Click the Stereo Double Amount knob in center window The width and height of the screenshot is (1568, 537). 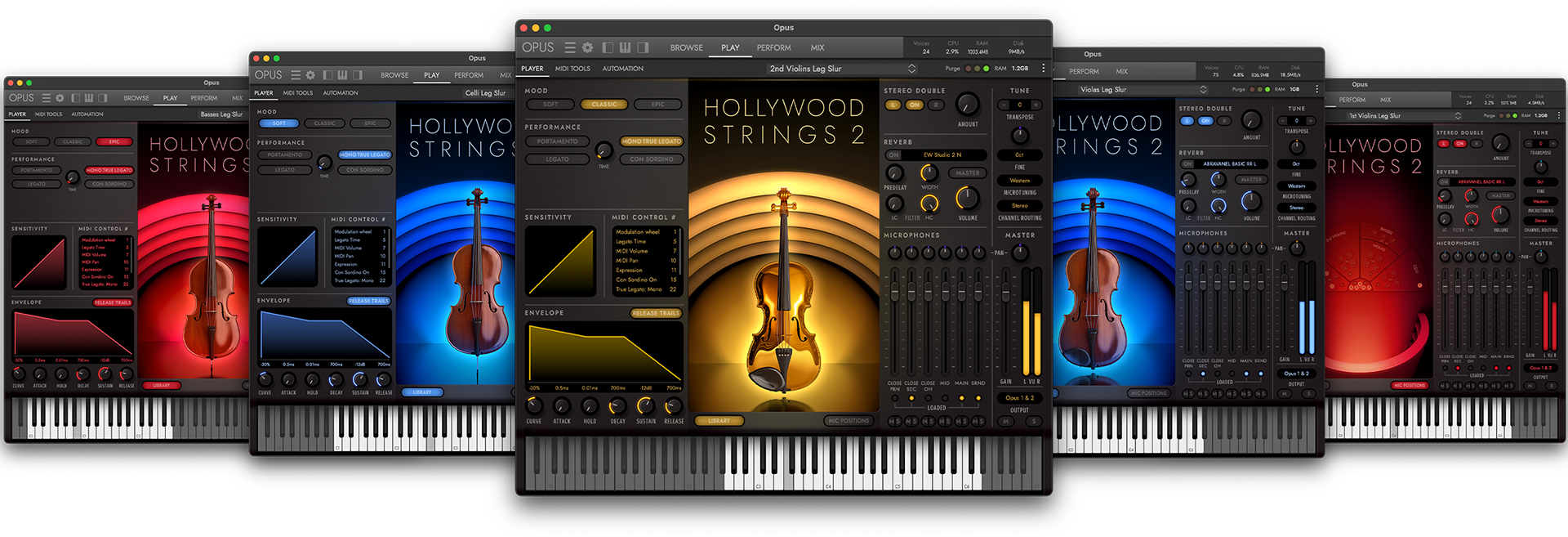click(x=967, y=105)
